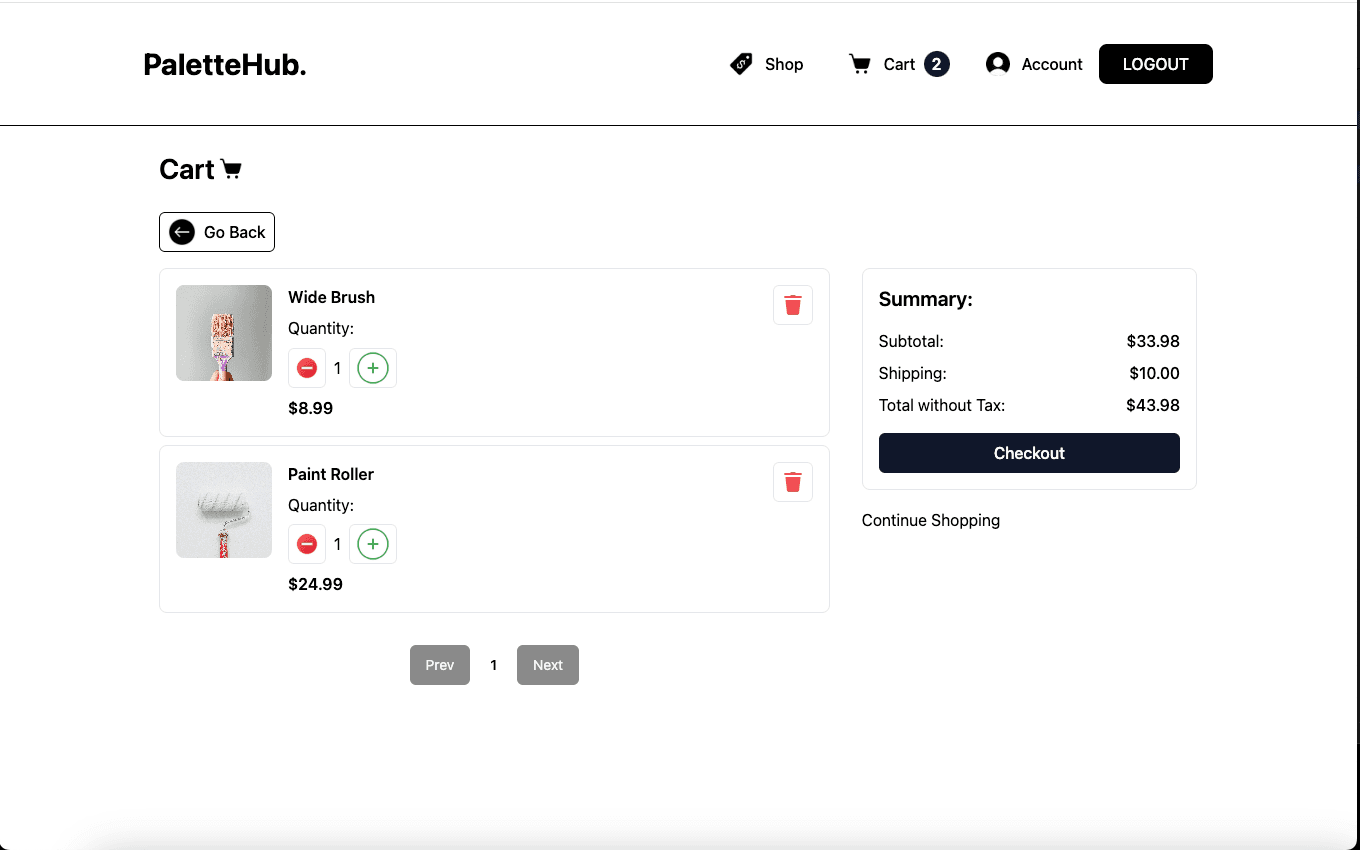
Task: Click the Account profile avatar icon
Action: point(997,64)
